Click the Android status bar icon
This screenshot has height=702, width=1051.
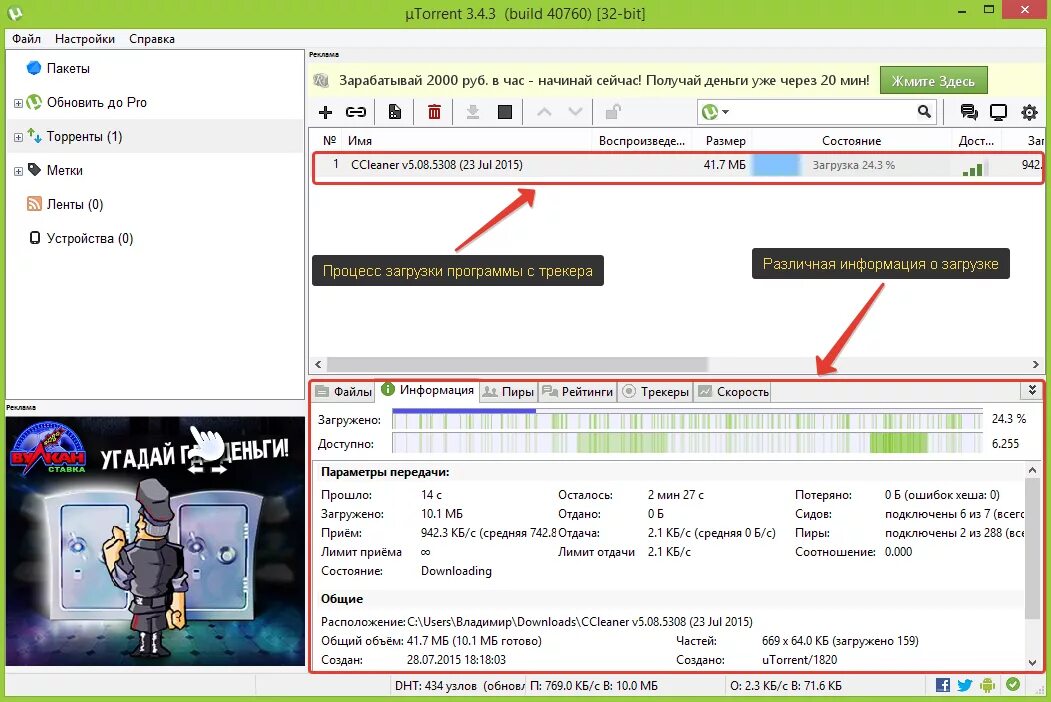click(987, 685)
